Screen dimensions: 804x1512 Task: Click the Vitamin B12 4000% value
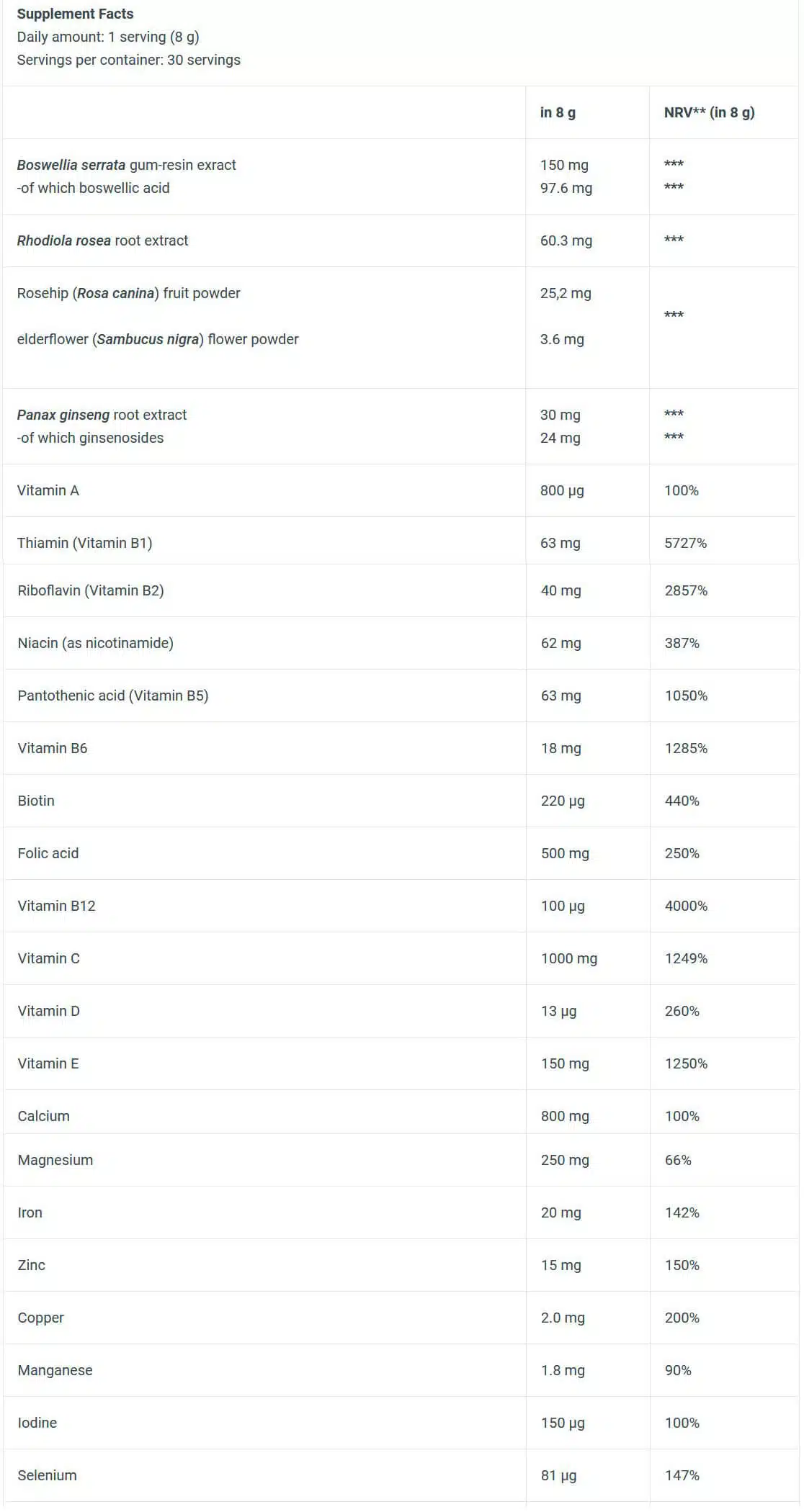686,906
